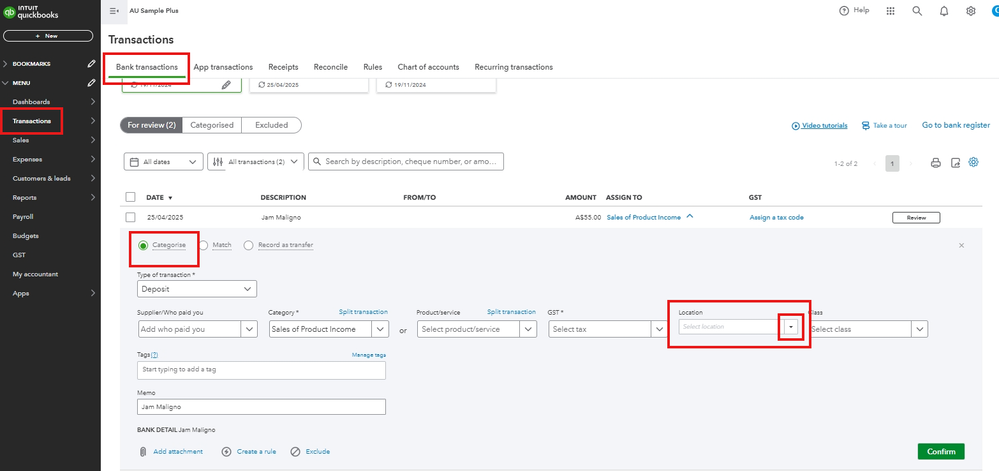999x471 pixels.
Task: Open the settings gear in header
Action: click(x=971, y=11)
